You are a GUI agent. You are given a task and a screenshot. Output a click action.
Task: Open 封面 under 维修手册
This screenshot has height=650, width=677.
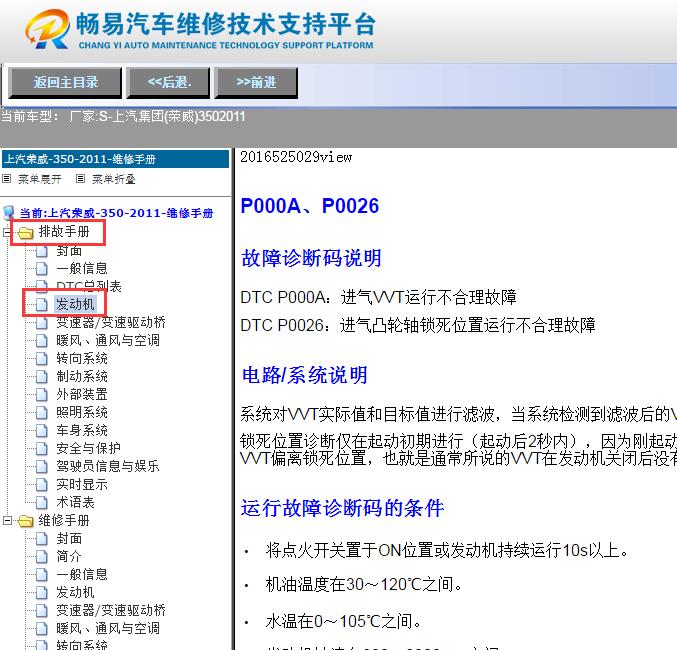tap(69, 539)
